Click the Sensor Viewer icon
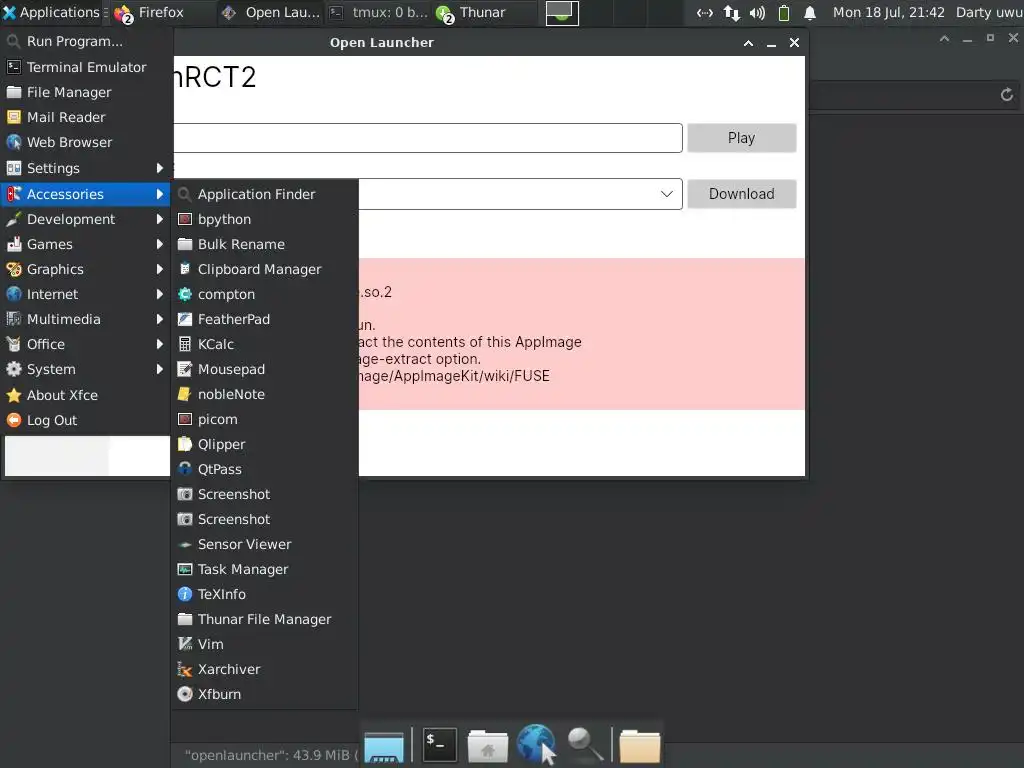The height and width of the screenshot is (768, 1024). coord(185,544)
